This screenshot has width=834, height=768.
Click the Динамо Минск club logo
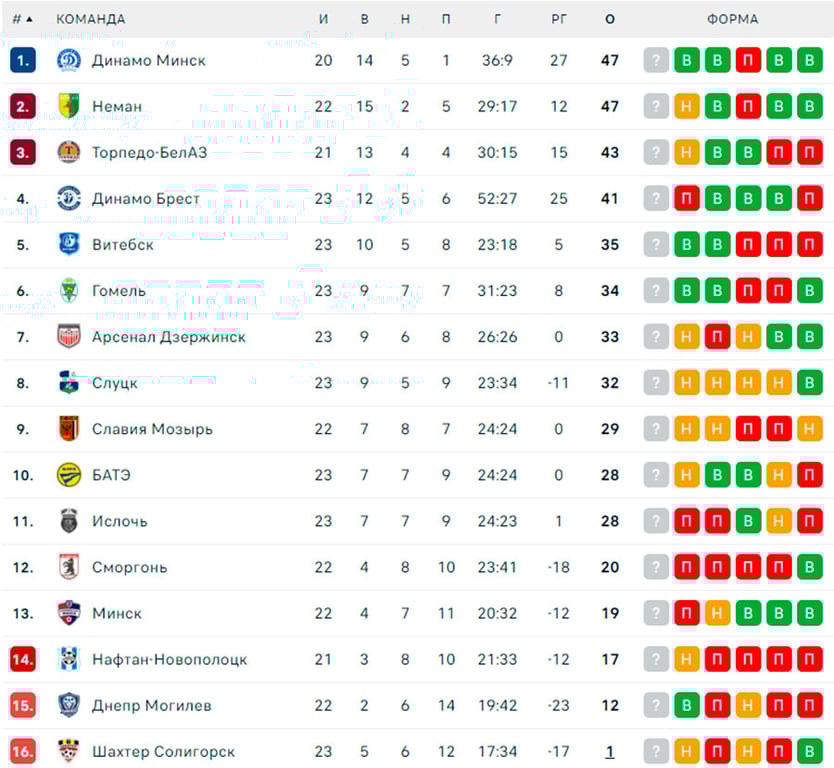pos(69,60)
